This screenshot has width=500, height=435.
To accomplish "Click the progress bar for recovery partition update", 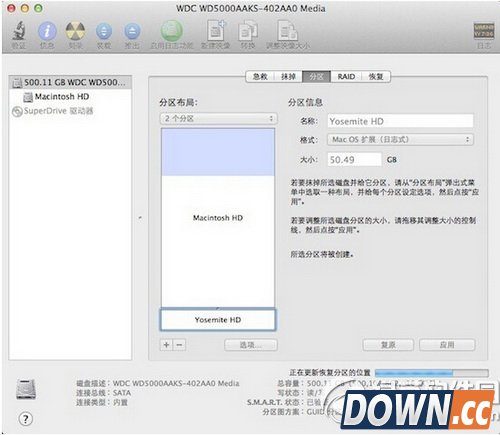I will 431,372.
